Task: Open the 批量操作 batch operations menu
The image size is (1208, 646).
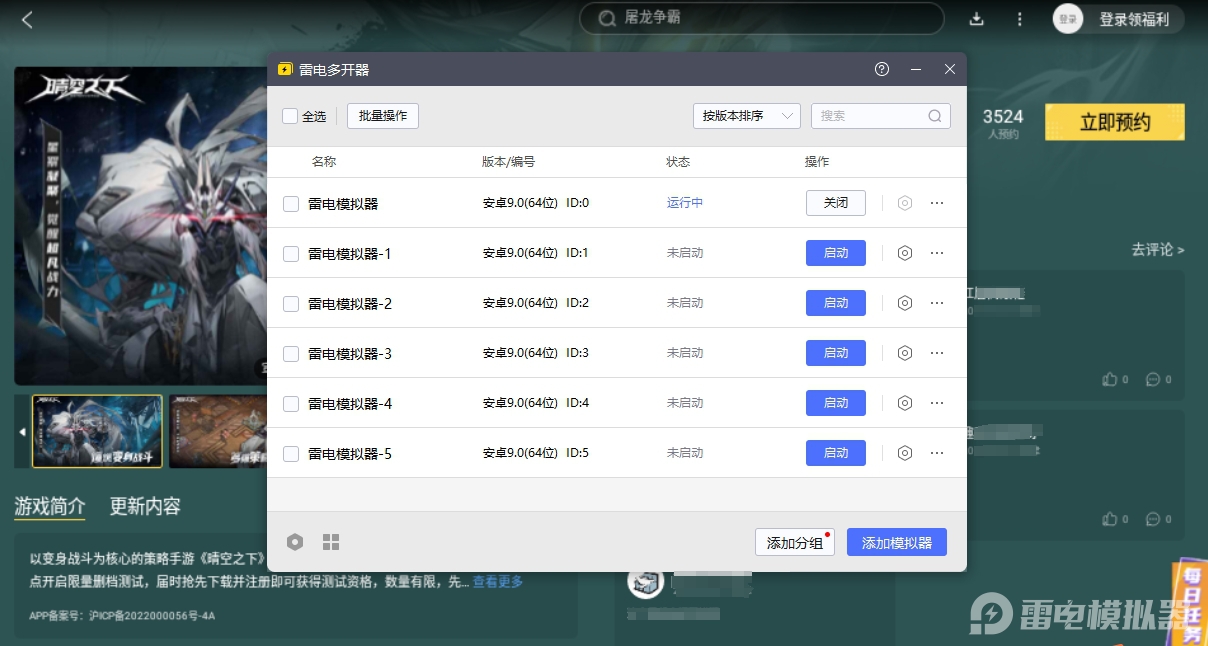Action: (x=383, y=116)
